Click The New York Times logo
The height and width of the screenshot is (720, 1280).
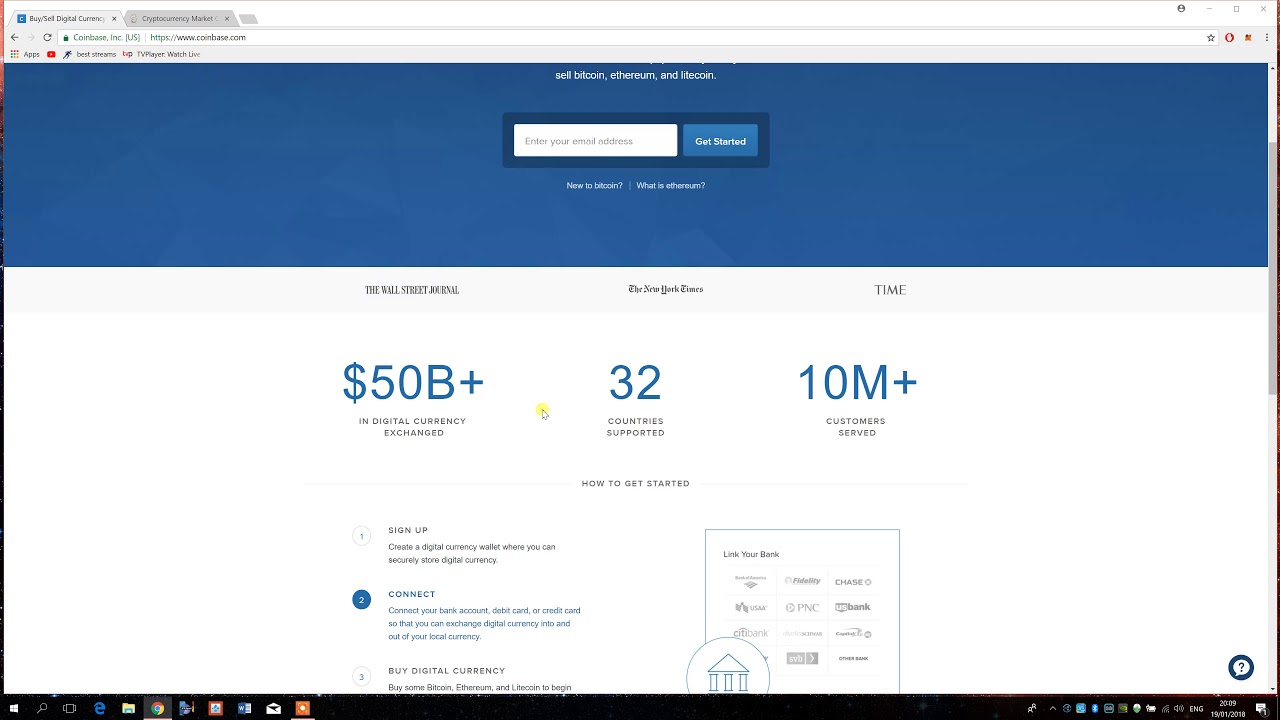point(666,289)
